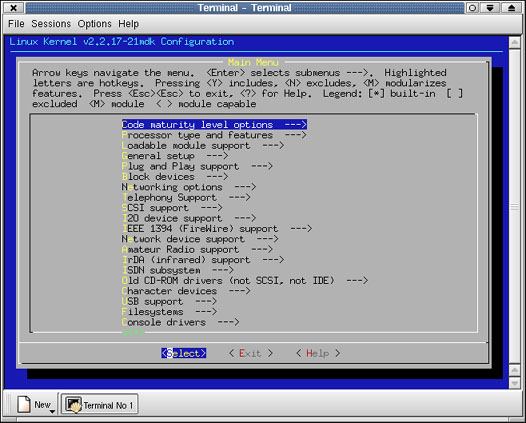Select Loadable module support entry
This screenshot has height=423, width=526.
203,146
